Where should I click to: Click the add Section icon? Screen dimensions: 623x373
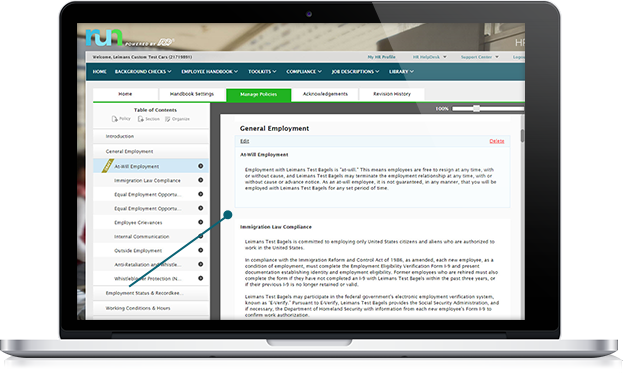click(x=140, y=119)
